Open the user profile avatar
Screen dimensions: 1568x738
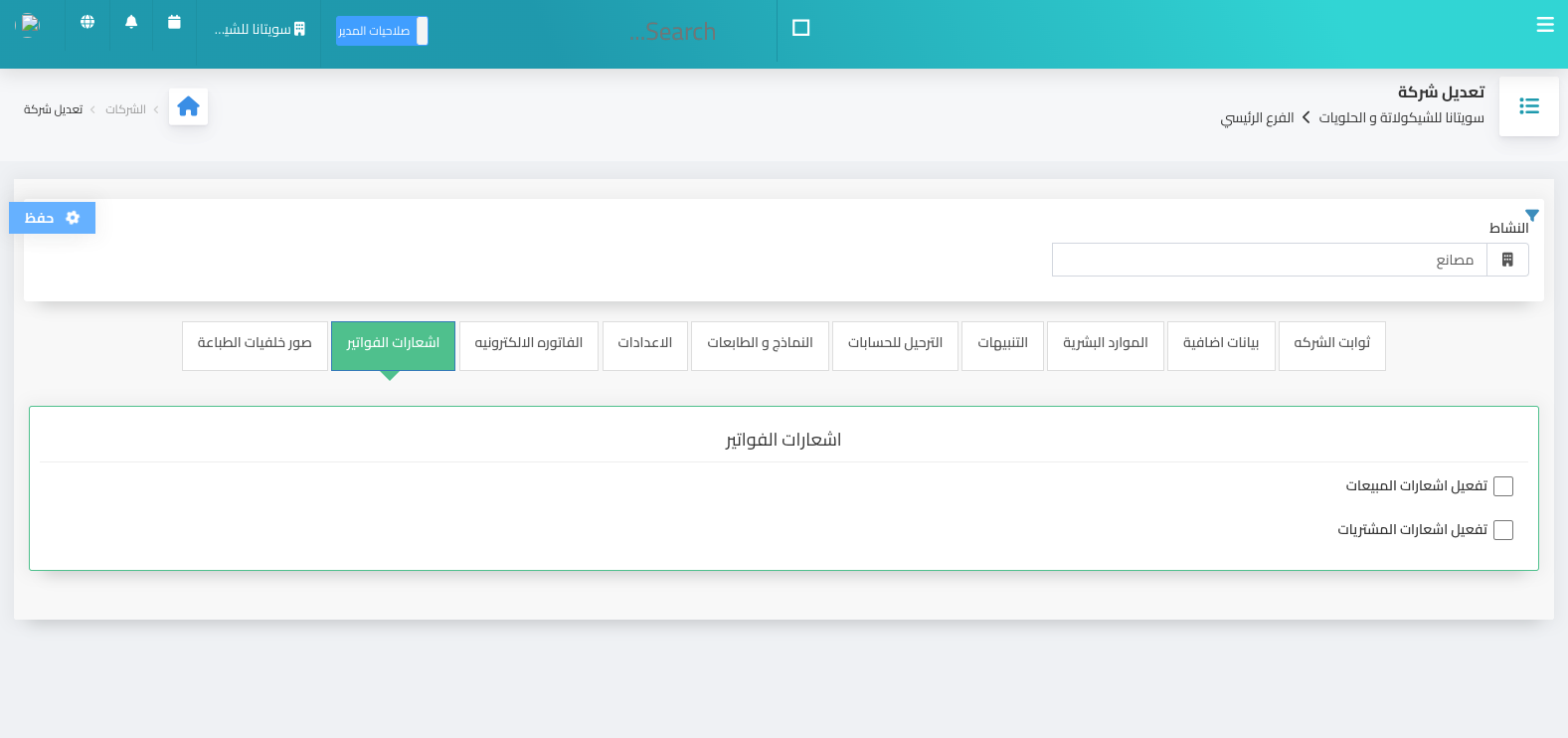30,24
